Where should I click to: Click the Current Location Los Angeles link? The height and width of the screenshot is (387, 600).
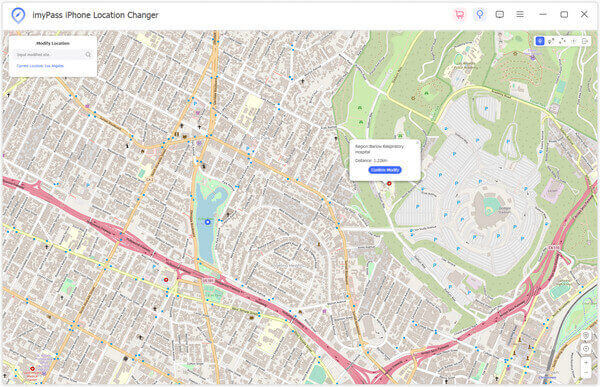click(40, 66)
